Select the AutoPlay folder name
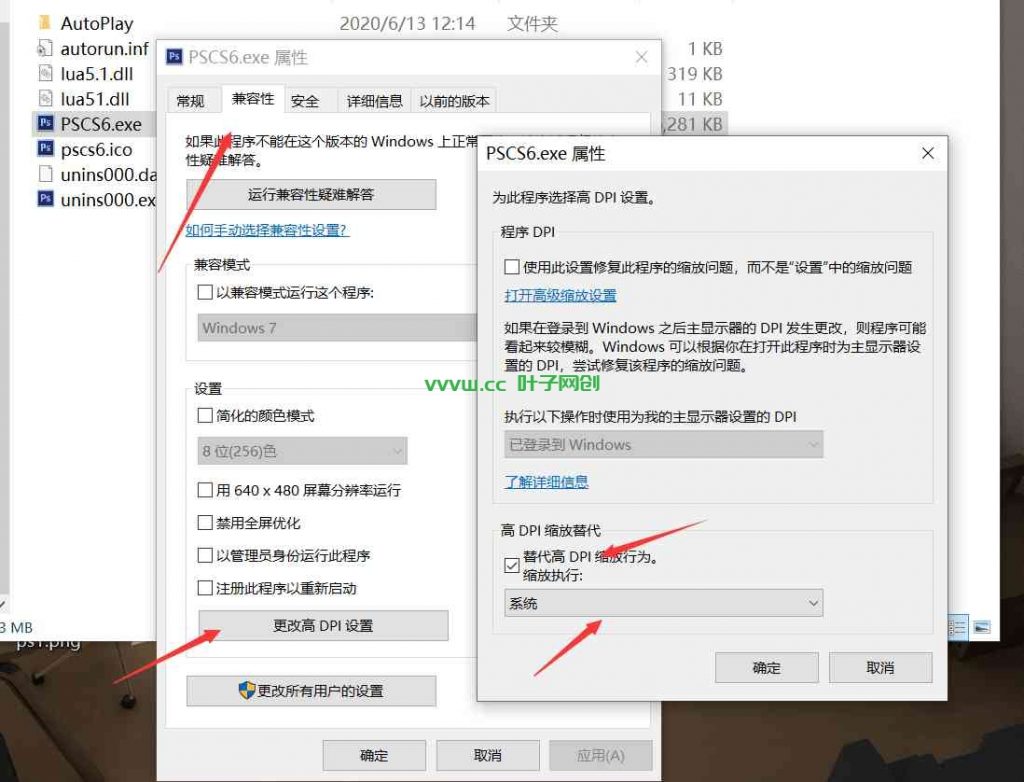Image resolution: width=1024 pixels, height=782 pixels. tap(97, 24)
